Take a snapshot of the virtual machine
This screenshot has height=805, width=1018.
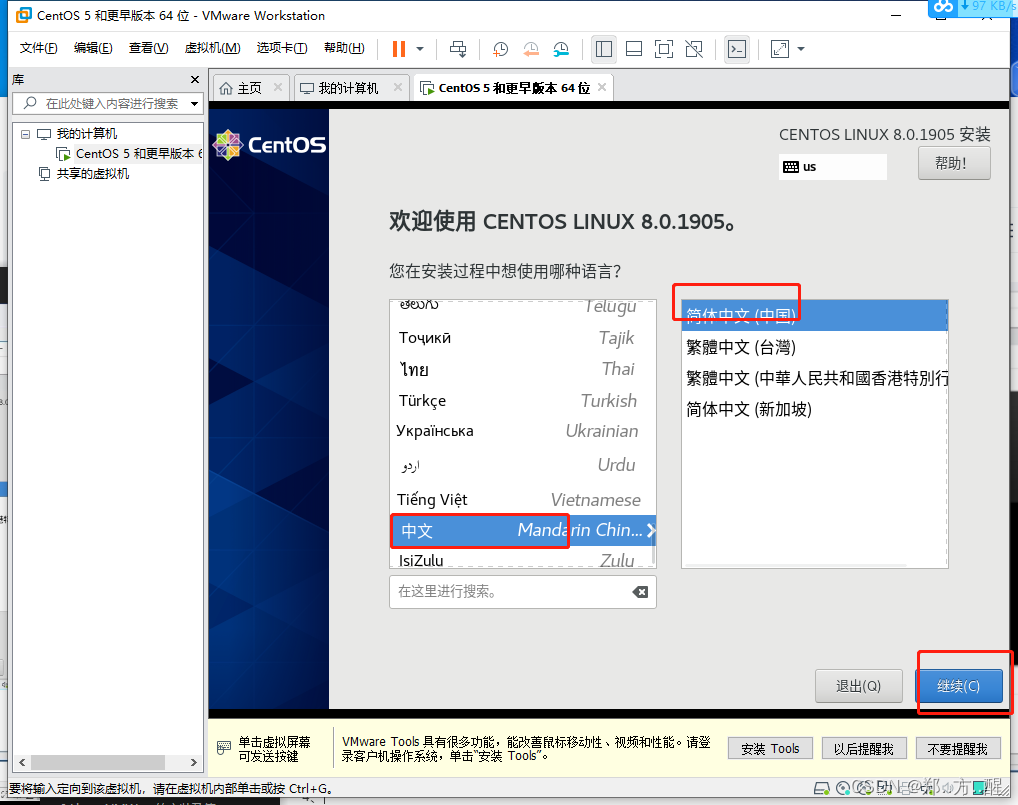[x=500, y=49]
